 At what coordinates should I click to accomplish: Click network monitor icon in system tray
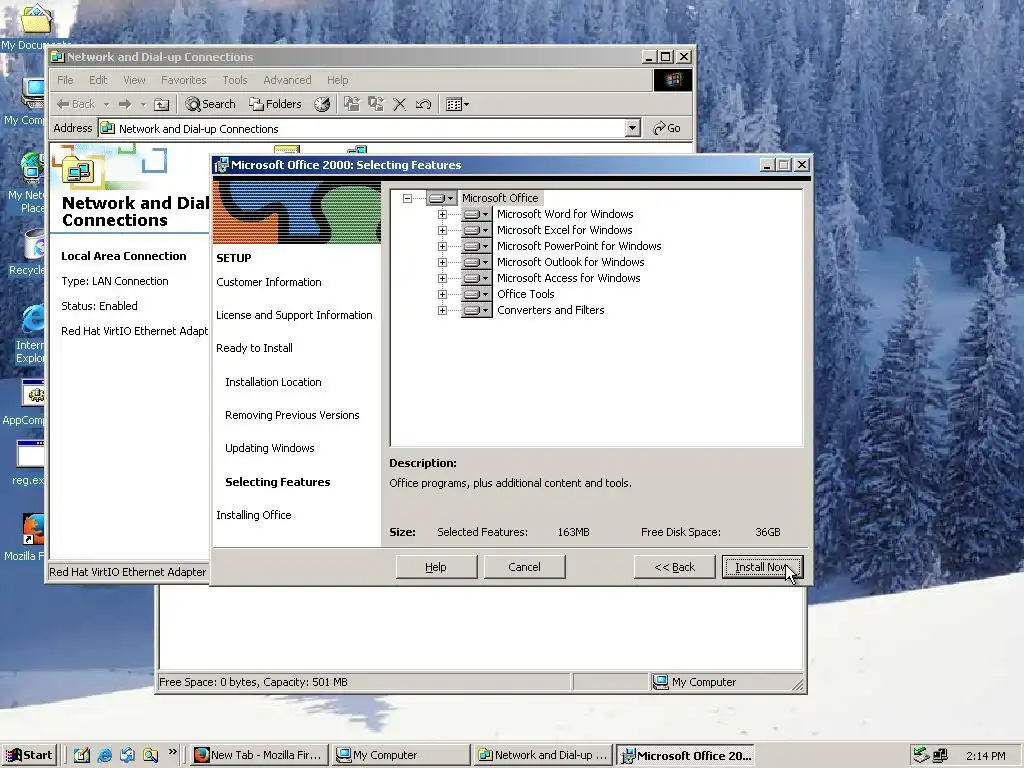tap(940, 755)
